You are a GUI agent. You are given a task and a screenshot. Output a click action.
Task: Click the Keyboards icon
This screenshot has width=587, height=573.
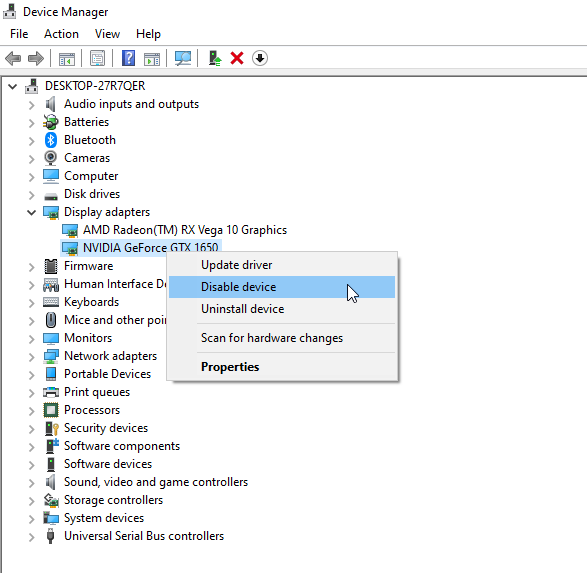click(x=51, y=302)
